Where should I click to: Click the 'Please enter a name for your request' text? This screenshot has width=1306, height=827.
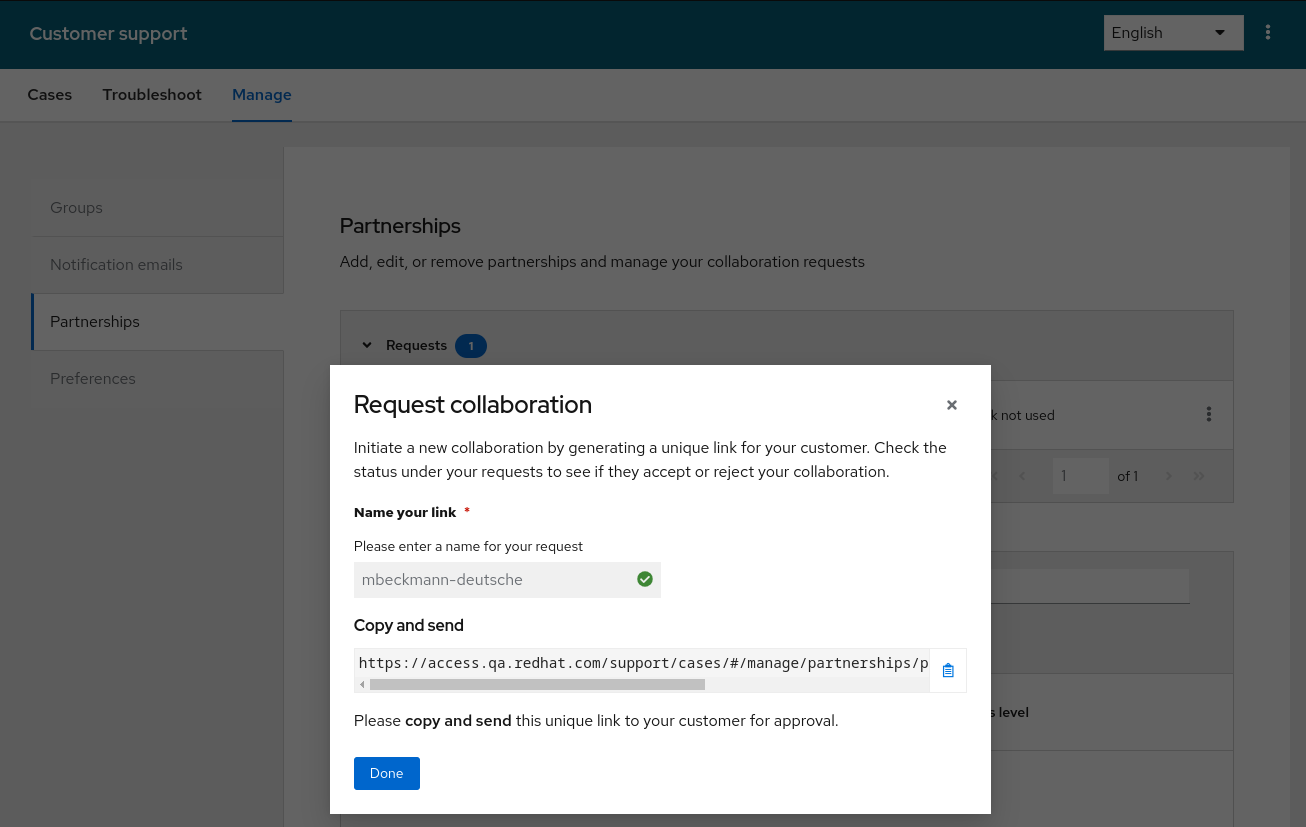pyautogui.click(x=468, y=546)
